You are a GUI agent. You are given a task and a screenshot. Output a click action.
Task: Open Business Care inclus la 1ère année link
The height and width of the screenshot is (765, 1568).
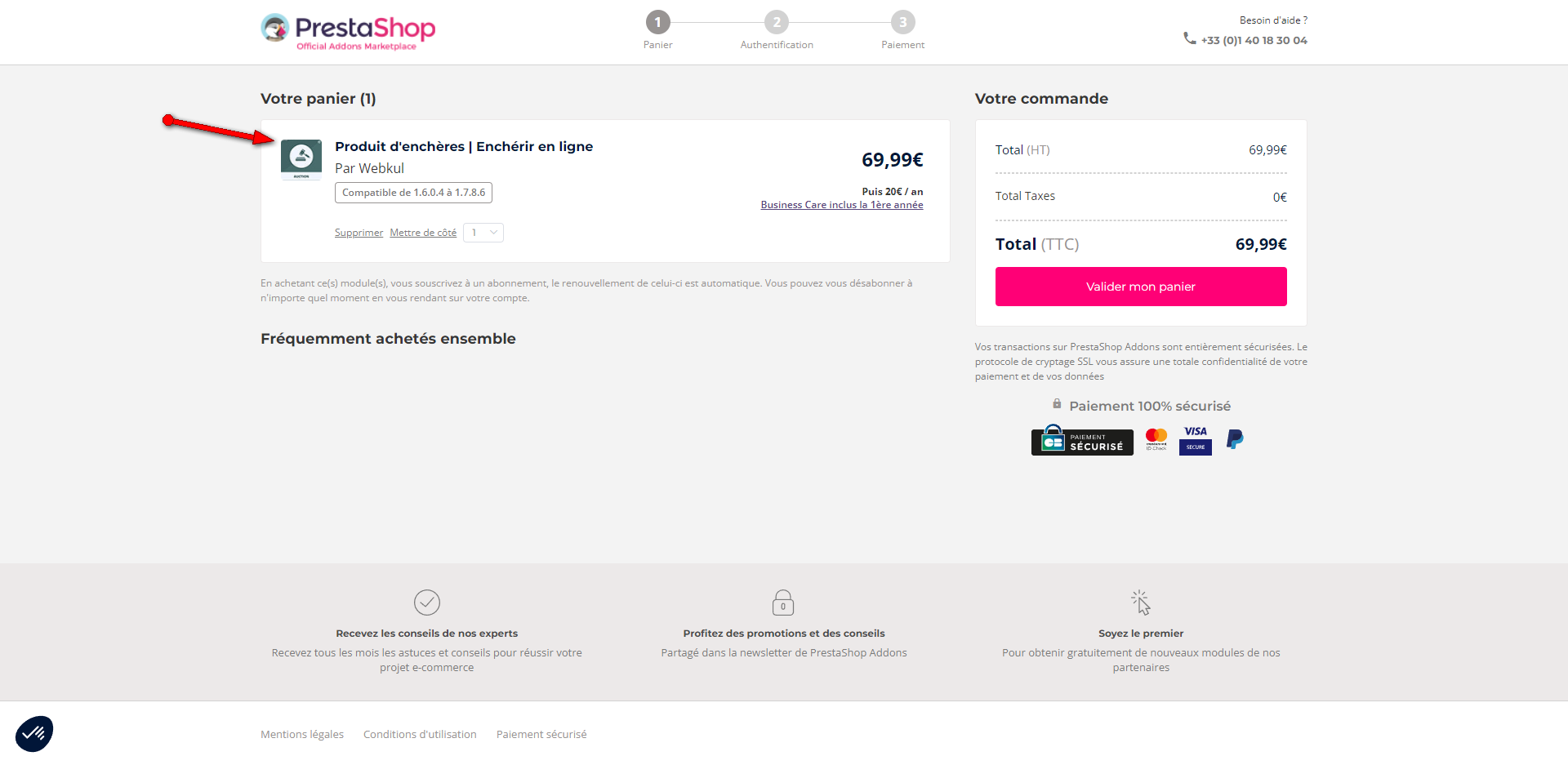(842, 205)
